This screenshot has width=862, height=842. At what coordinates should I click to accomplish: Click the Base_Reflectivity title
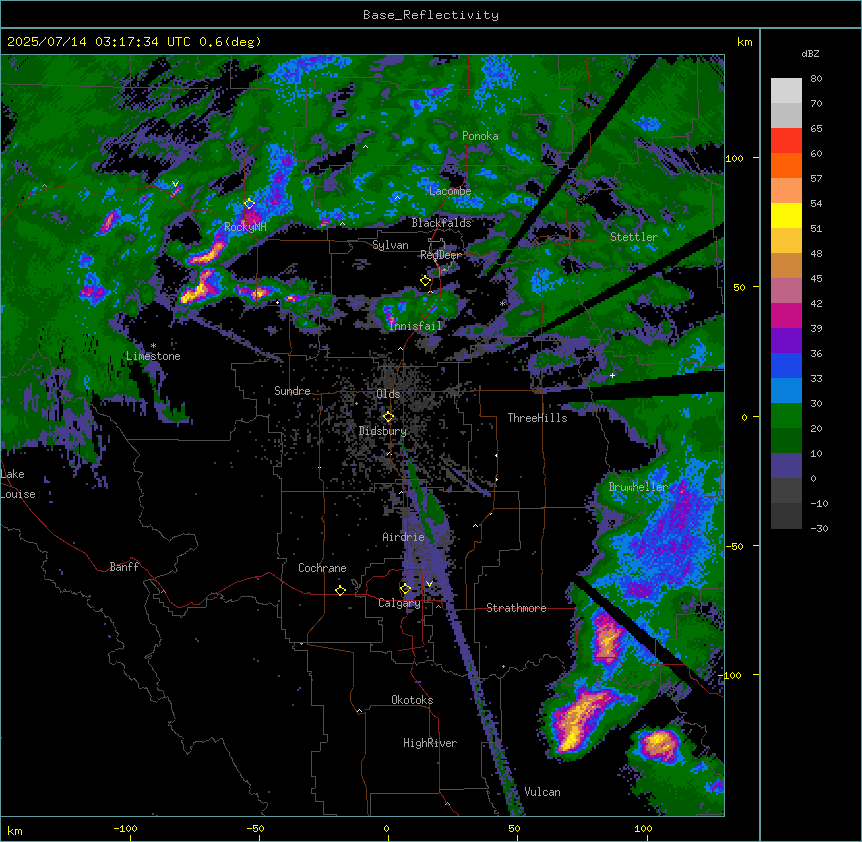(x=431, y=15)
